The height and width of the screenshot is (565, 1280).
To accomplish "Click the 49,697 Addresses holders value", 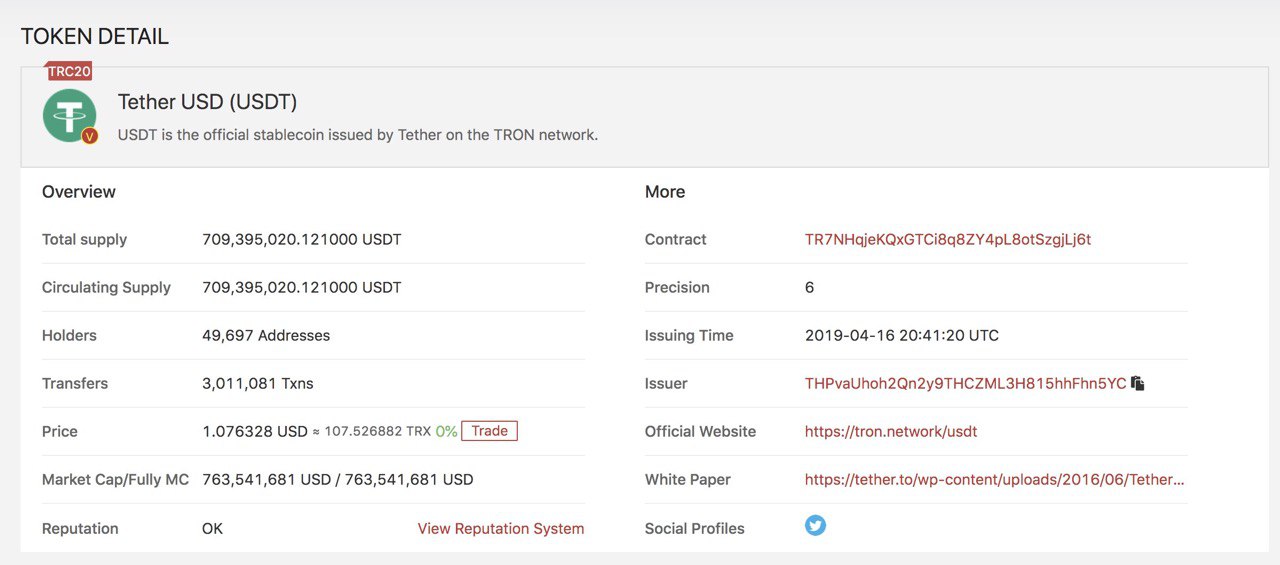I will [x=266, y=335].
